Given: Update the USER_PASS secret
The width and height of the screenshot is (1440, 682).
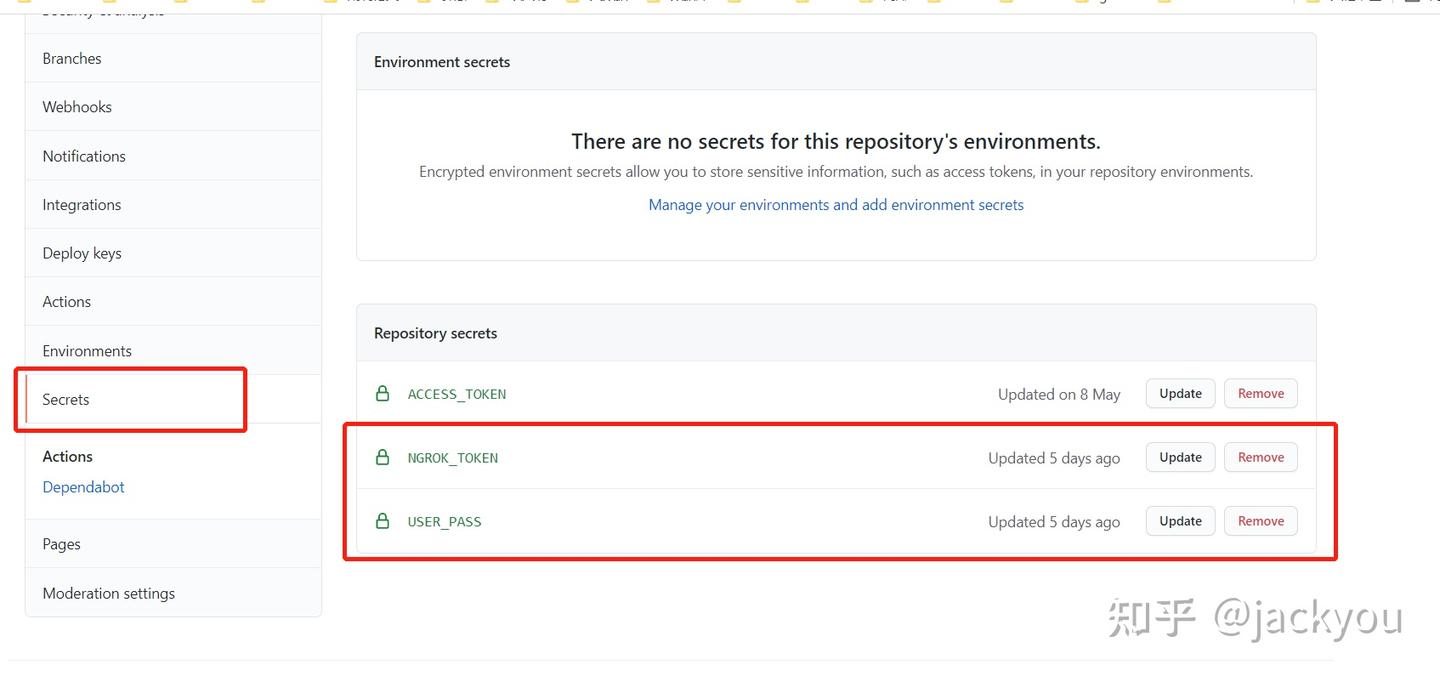Looking at the screenshot, I should (1179, 521).
